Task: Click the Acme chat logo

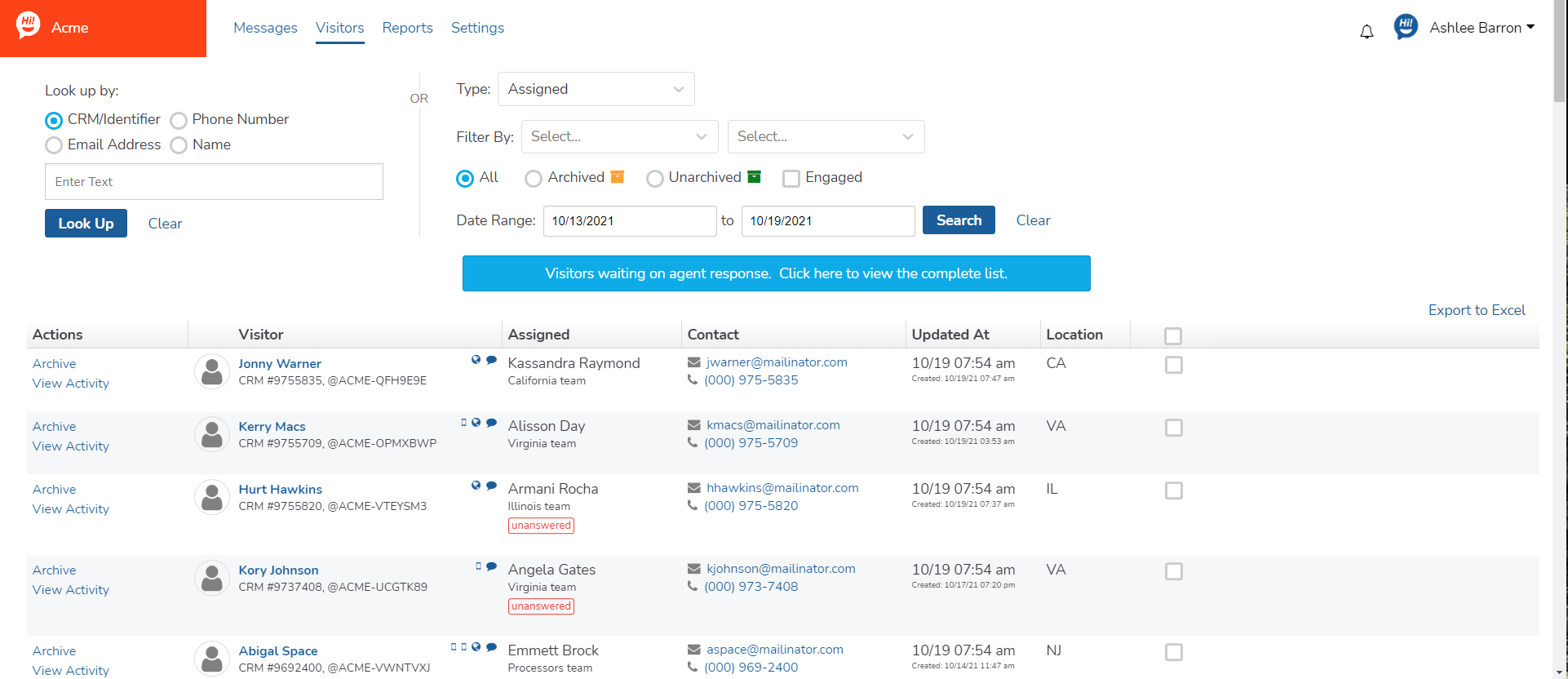Action: pyautogui.click(x=29, y=25)
